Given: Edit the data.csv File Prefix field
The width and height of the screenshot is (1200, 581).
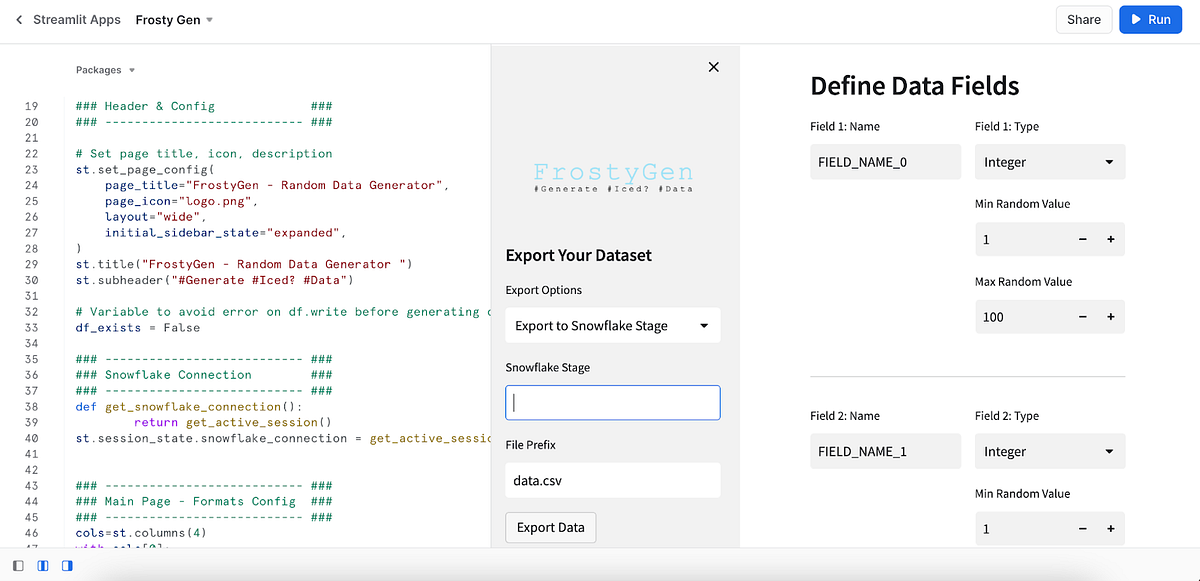Looking at the screenshot, I should point(612,480).
